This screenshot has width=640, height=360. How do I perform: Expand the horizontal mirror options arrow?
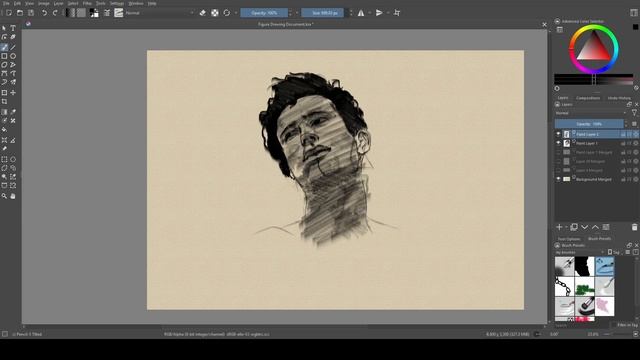coord(369,13)
